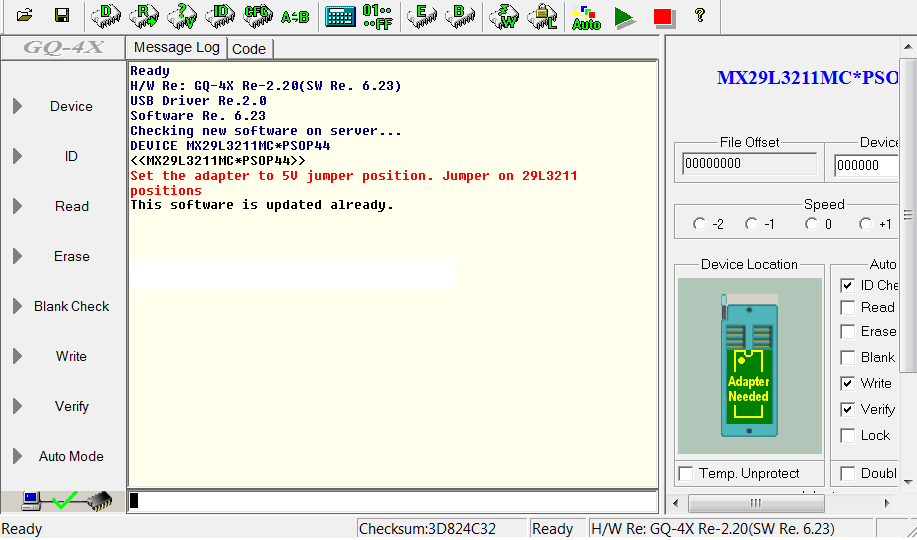Screen dimensions: 917x540
Task: Click the vertical scrollbar thumb in right panel
Action: [908, 215]
